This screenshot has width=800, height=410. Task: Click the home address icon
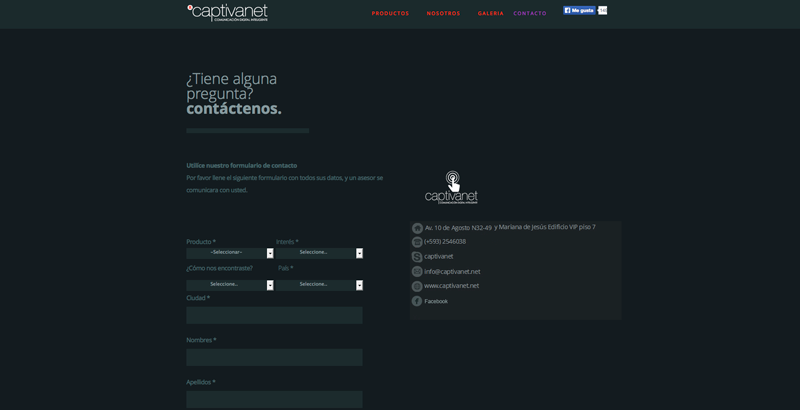click(417, 228)
